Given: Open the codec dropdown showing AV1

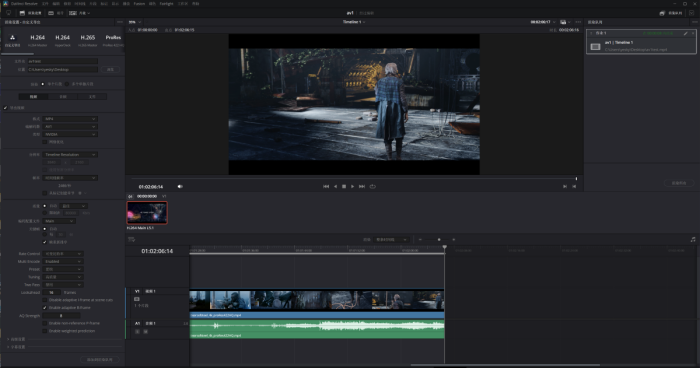Looking at the screenshot, I should pyautogui.click(x=70, y=126).
